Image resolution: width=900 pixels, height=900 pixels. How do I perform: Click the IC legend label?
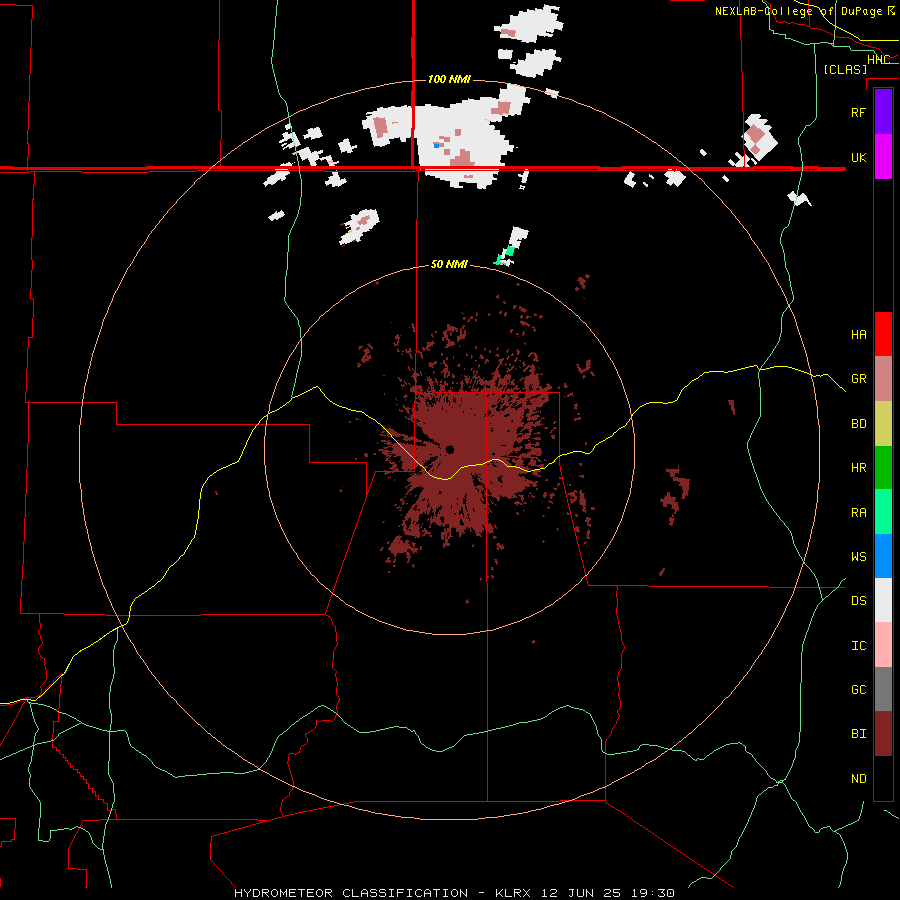pos(858,645)
